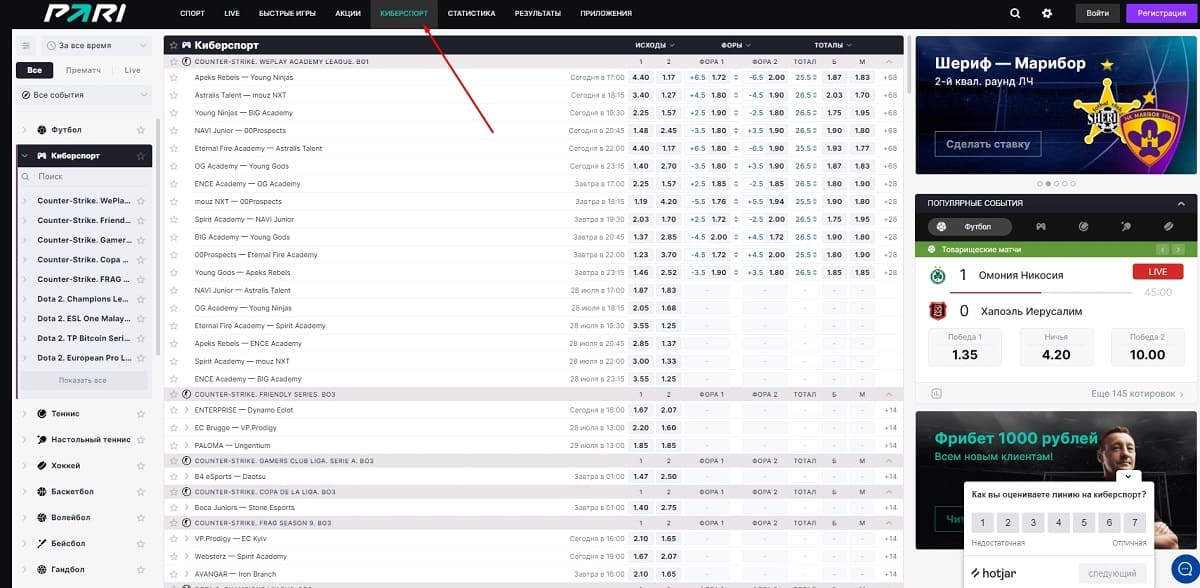Click the Войти login button
The width and height of the screenshot is (1200, 588).
[1097, 13]
